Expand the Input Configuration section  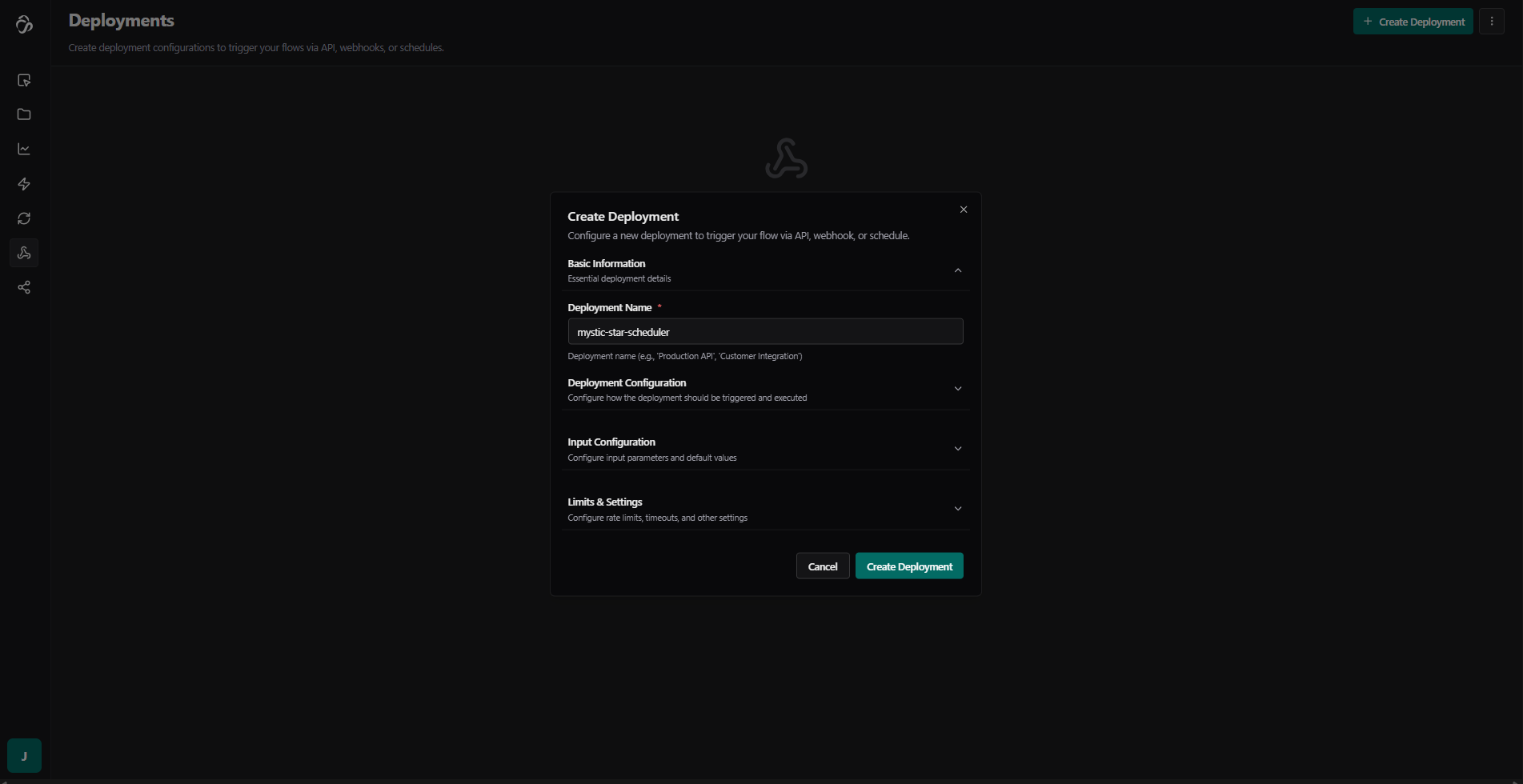(x=957, y=449)
